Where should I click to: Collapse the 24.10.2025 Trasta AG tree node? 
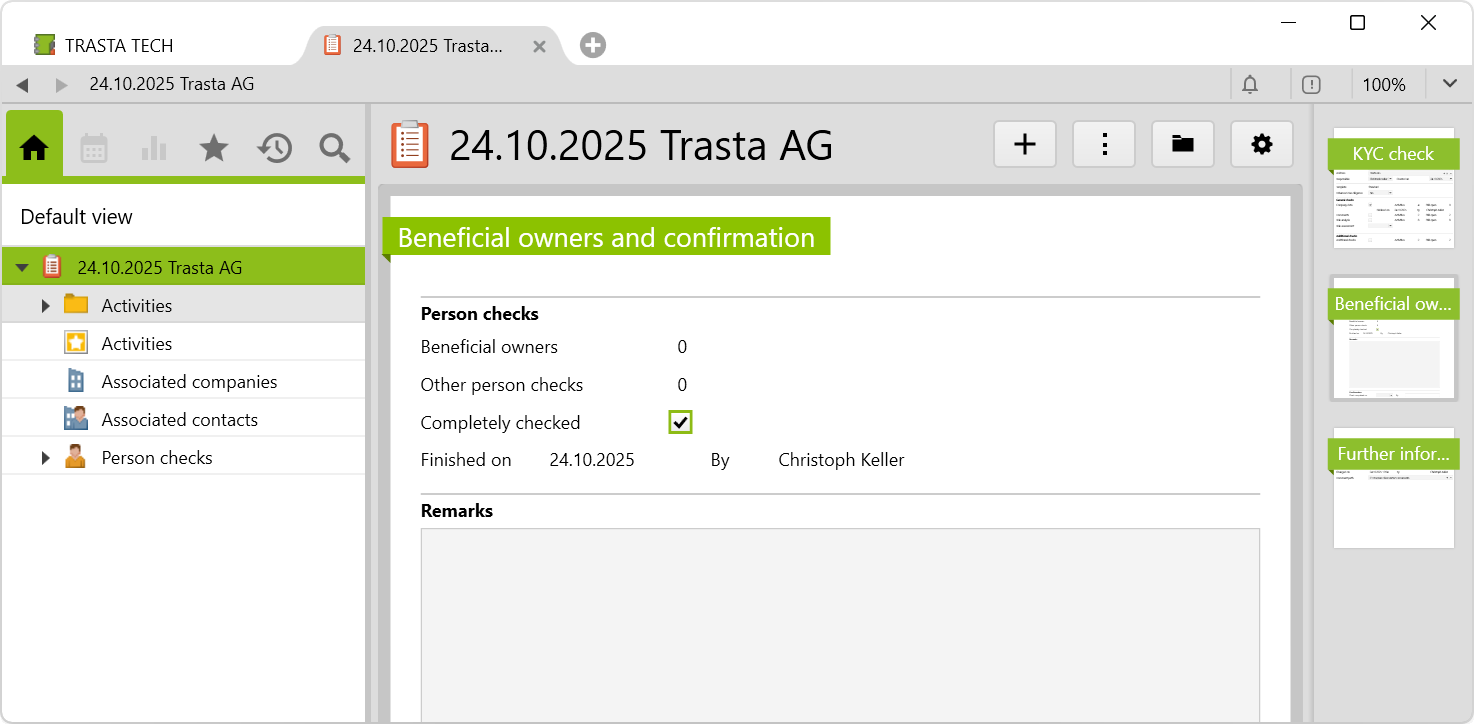22,268
